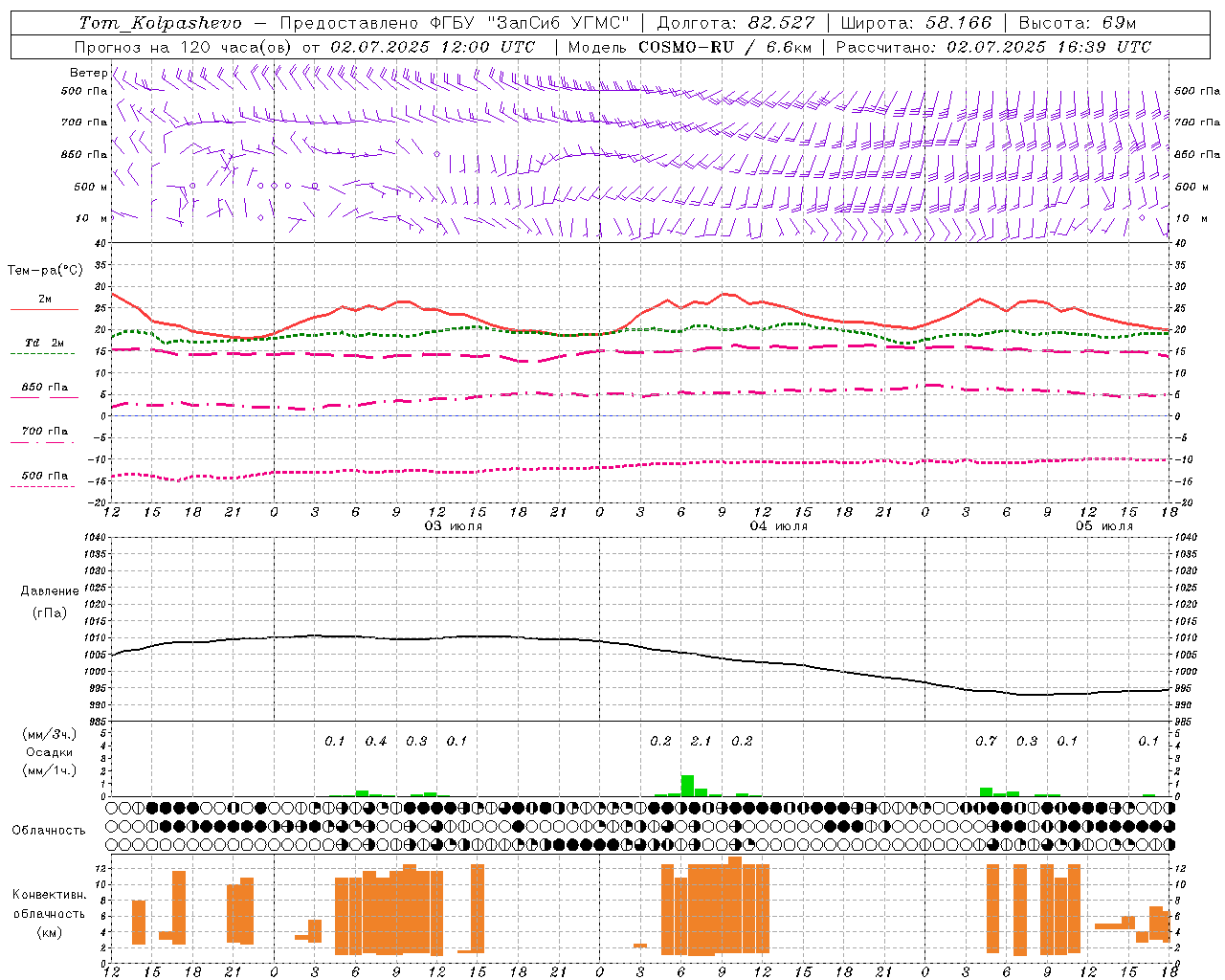This screenshot has height=980, width=1225.
Task: Click the Ветер wind panel label
Action: (88, 73)
